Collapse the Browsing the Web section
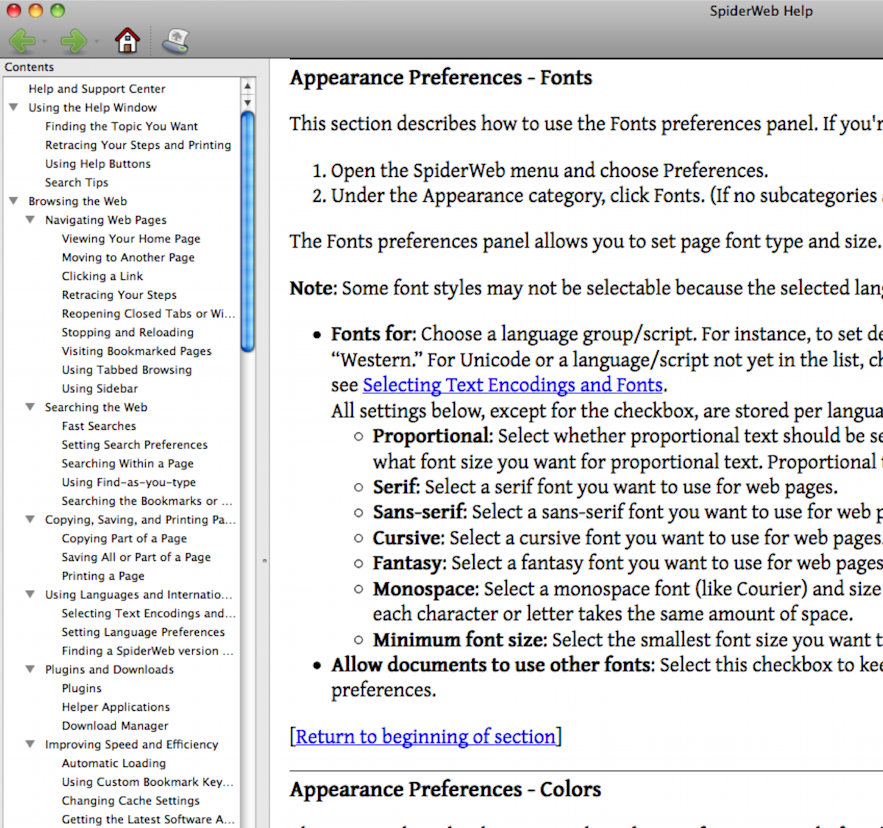This screenshot has width=883, height=828. (x=14, y=201)
